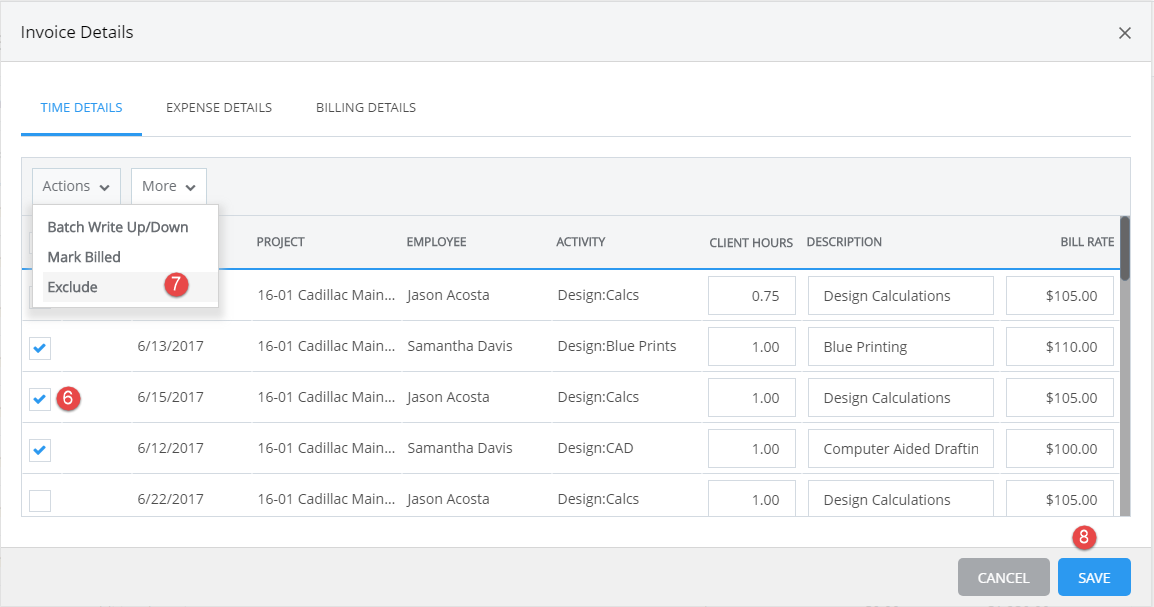Click the Blue Printing description field
Image resolution: width=1154 pixels, height=607 pixels.
click(x=900, y=346)
